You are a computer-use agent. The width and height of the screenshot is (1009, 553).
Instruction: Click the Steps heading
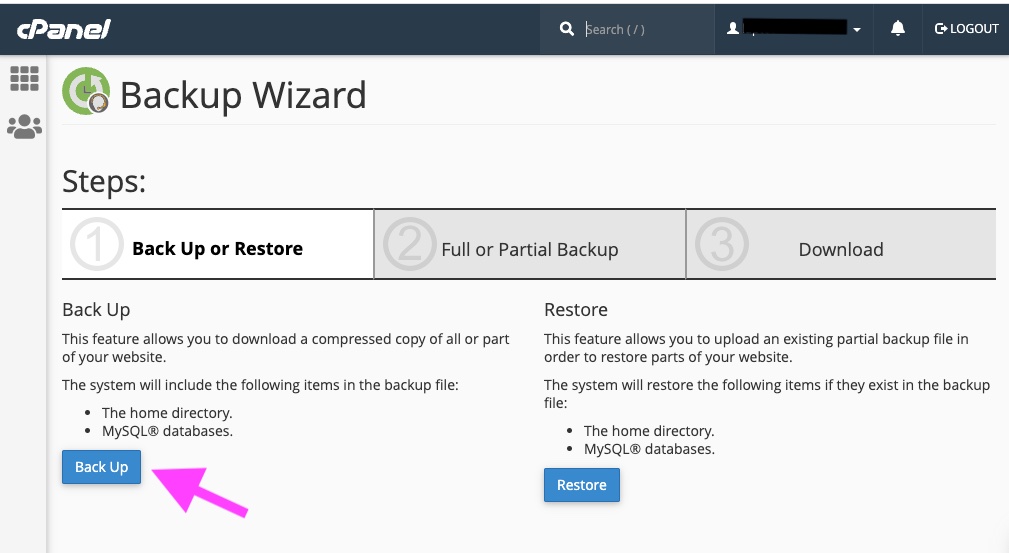click(104, 181)
